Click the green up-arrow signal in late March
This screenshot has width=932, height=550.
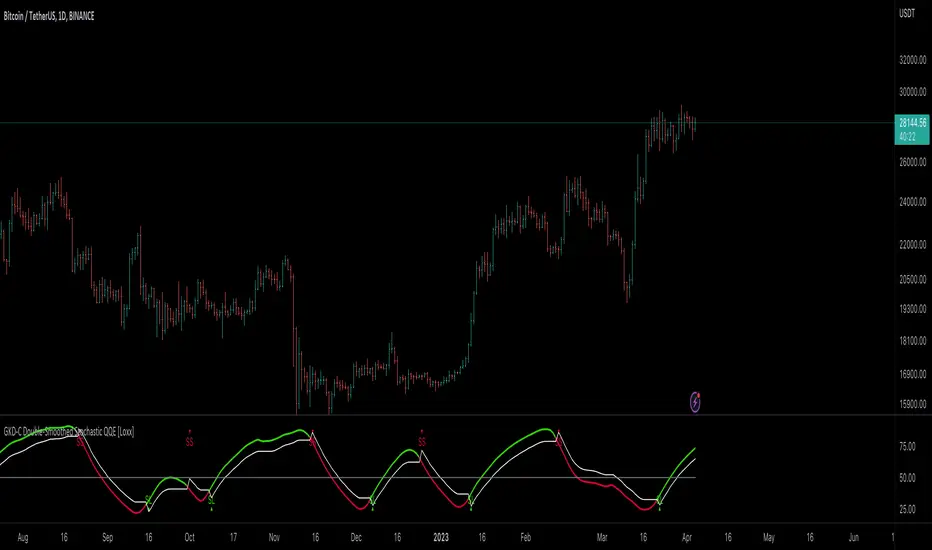point(659,508)
